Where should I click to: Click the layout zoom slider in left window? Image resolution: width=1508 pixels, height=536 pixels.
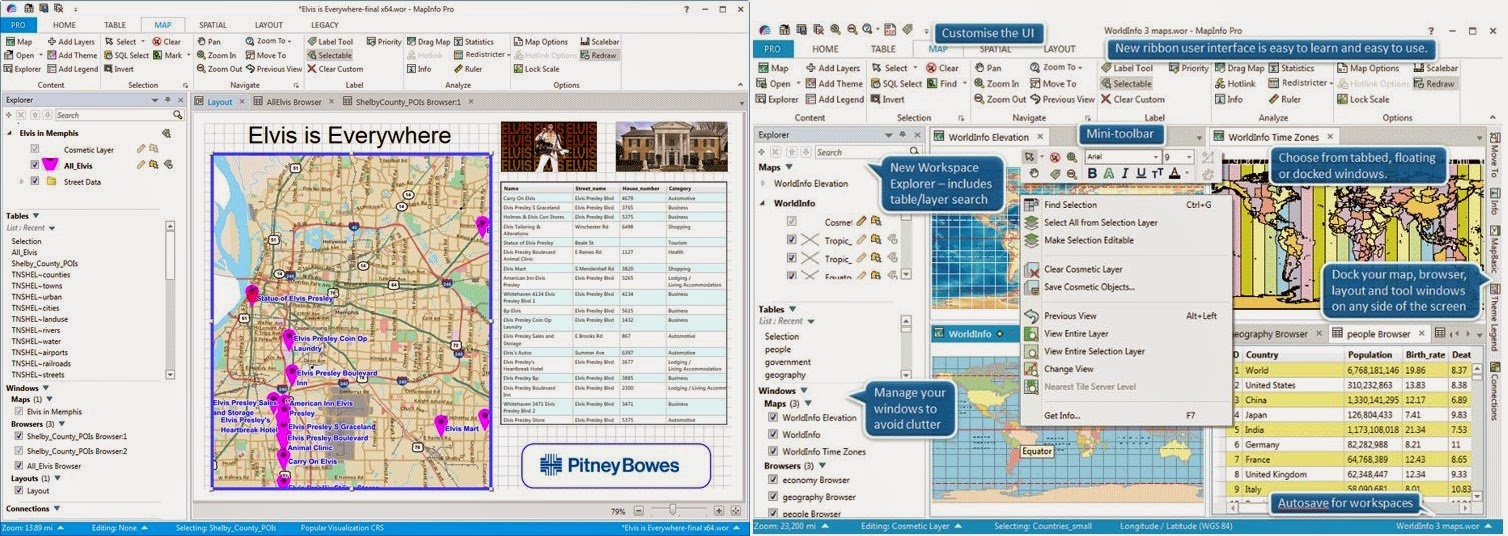tap(675, 510)
